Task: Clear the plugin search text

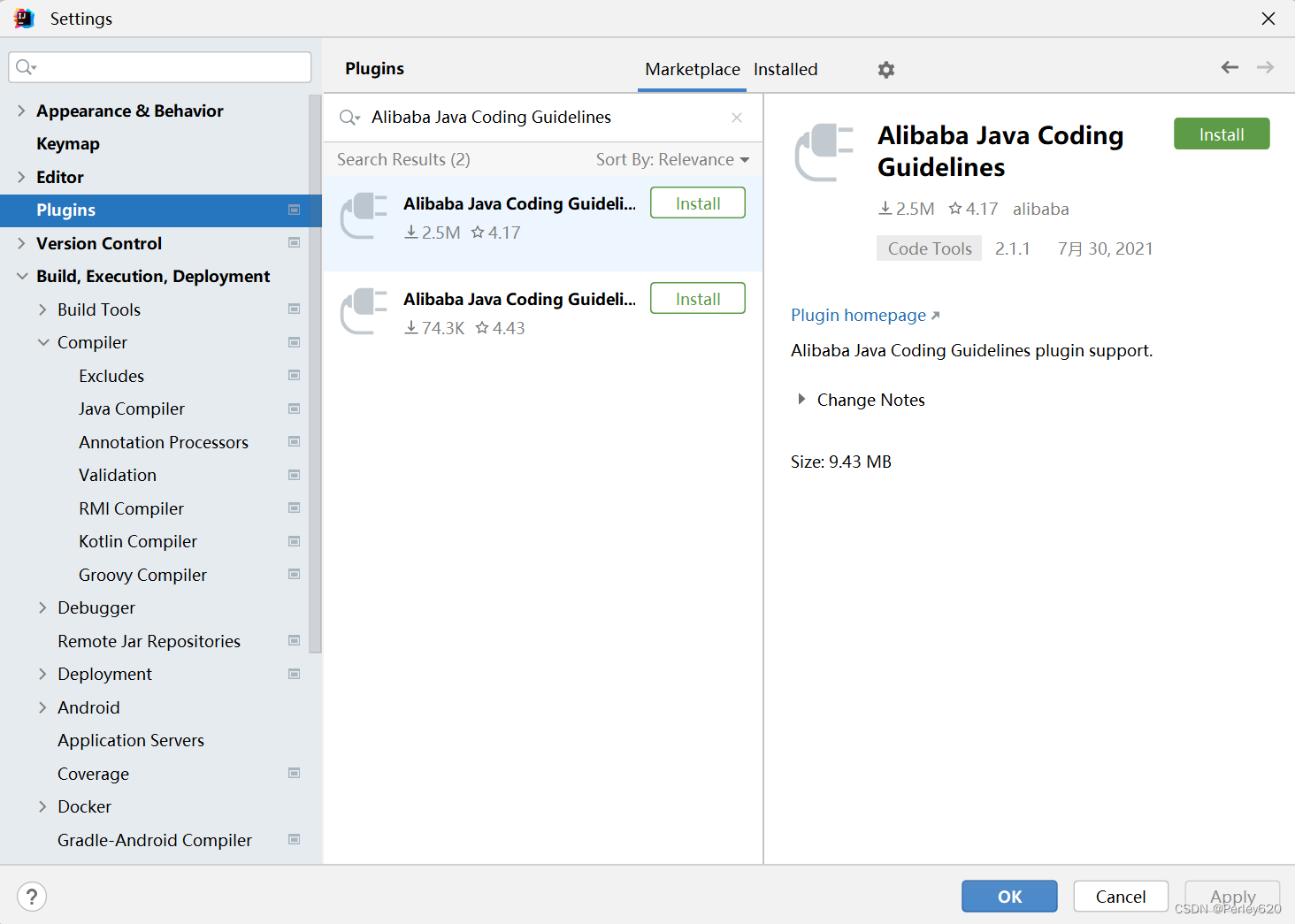Action: click(x=736, y=118)
